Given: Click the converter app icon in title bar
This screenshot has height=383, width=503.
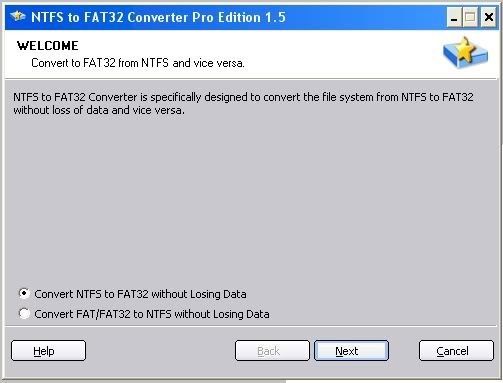Looking at the screenshot, I should click(18, 16).
